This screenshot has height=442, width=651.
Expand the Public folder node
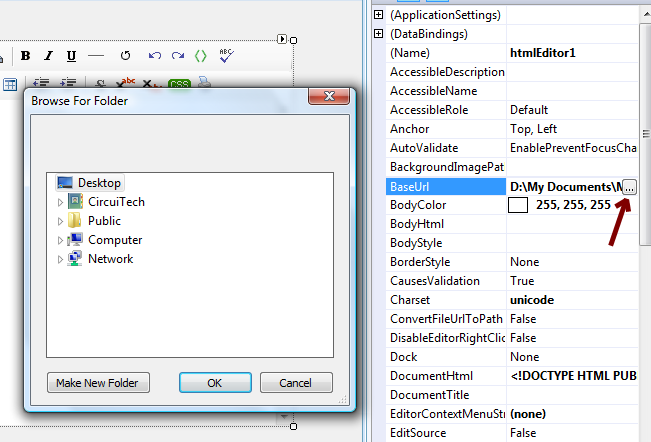click(x=60, y=221)
